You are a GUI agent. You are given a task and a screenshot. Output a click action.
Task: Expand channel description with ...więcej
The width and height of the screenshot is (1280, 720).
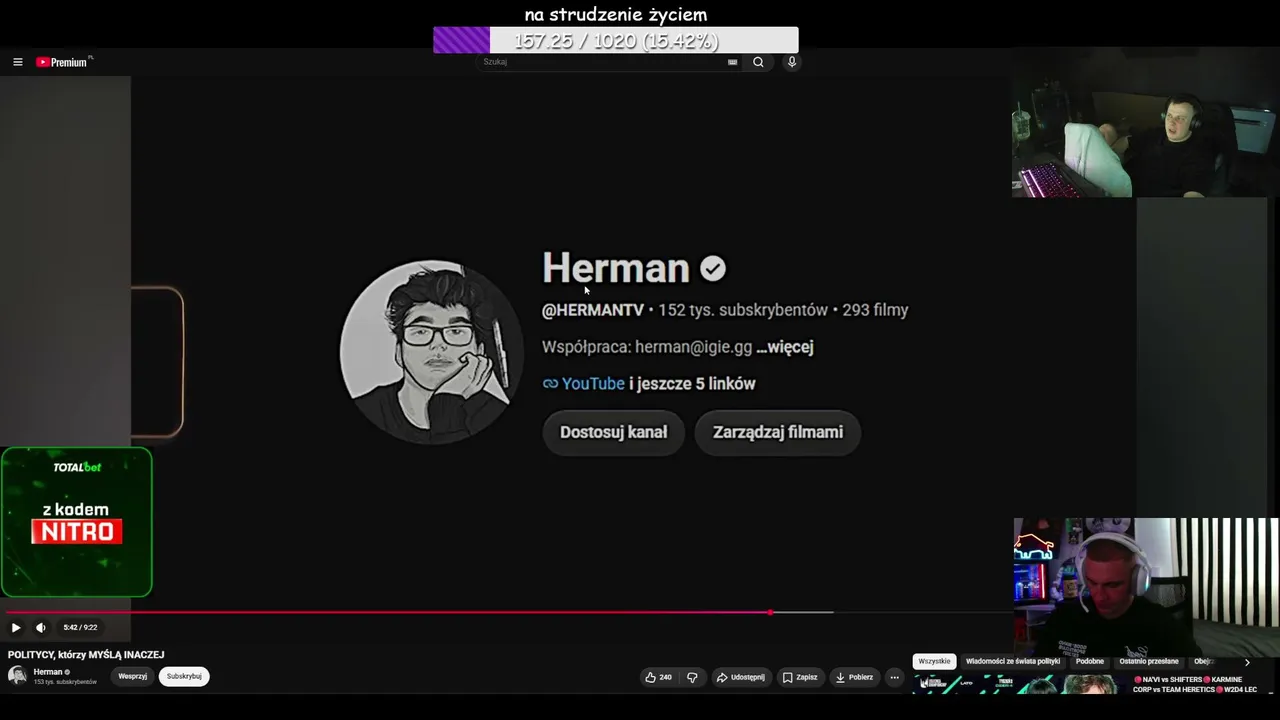tap(785, 347)
